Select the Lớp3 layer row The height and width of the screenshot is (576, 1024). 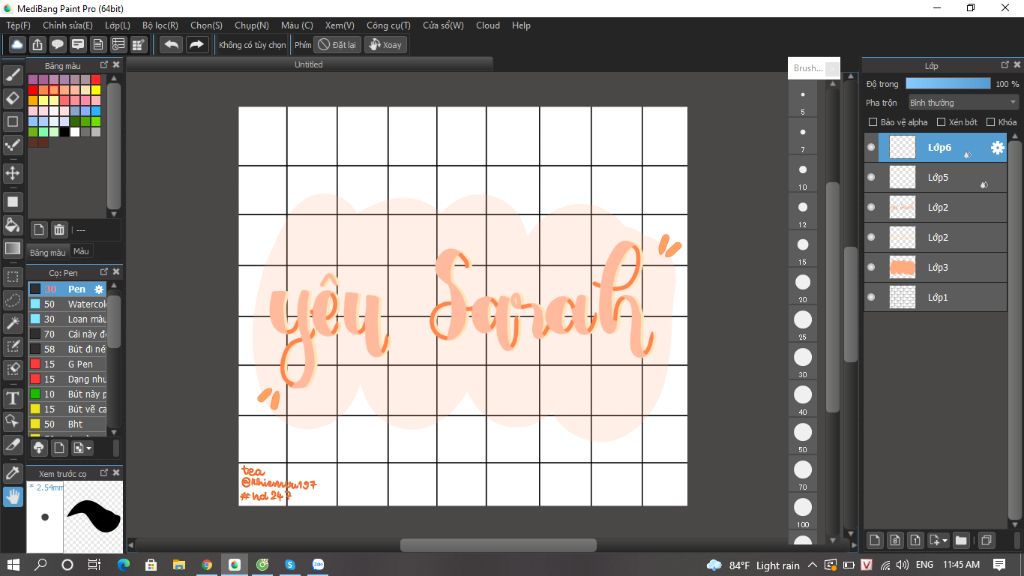[936, 267]
